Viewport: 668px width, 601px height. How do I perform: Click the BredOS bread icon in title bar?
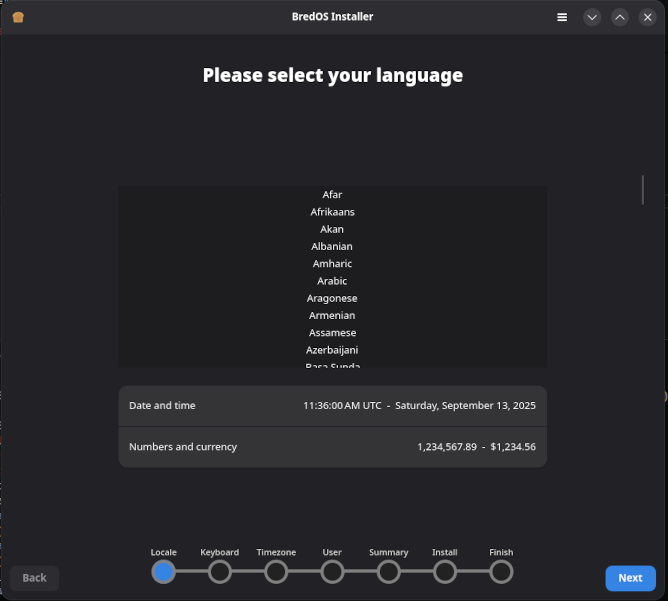point(18,17)
